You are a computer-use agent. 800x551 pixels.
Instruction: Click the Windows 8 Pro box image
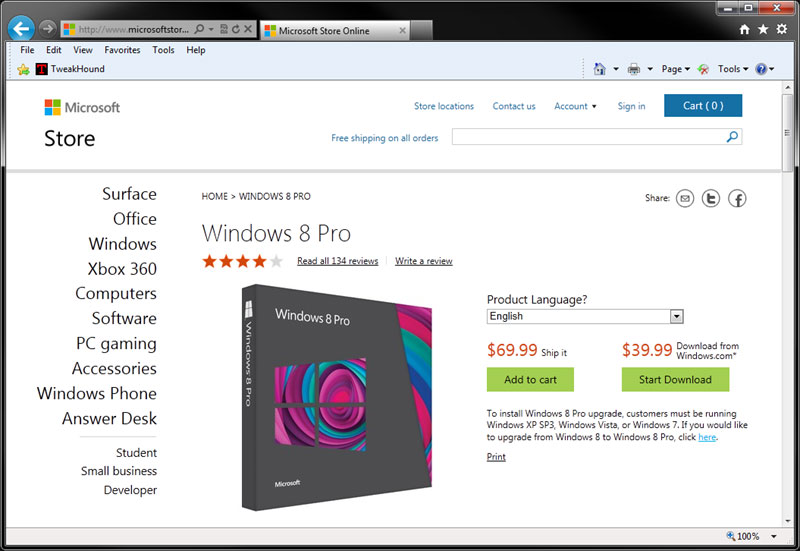click(337, 397)
